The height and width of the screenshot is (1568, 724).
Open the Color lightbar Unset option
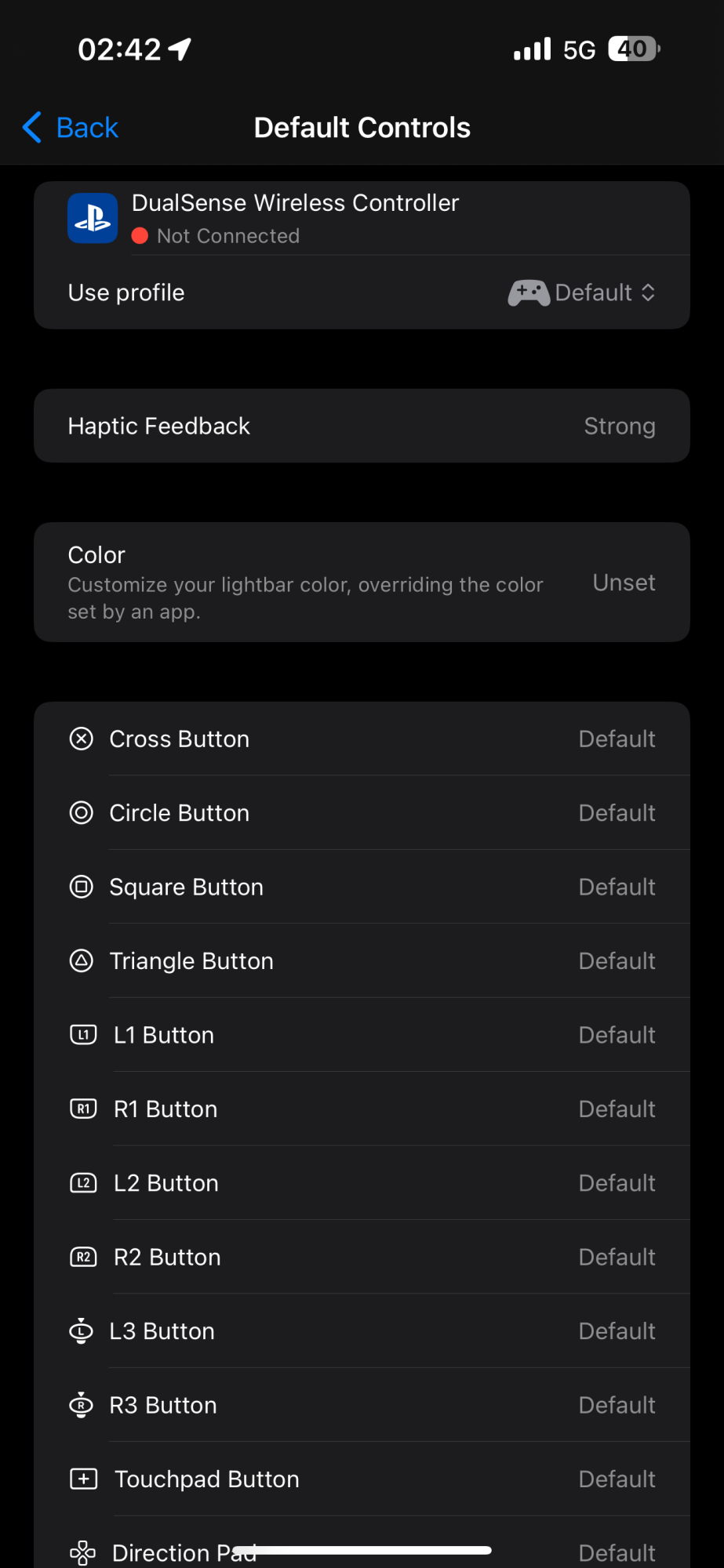pos(362,583)
